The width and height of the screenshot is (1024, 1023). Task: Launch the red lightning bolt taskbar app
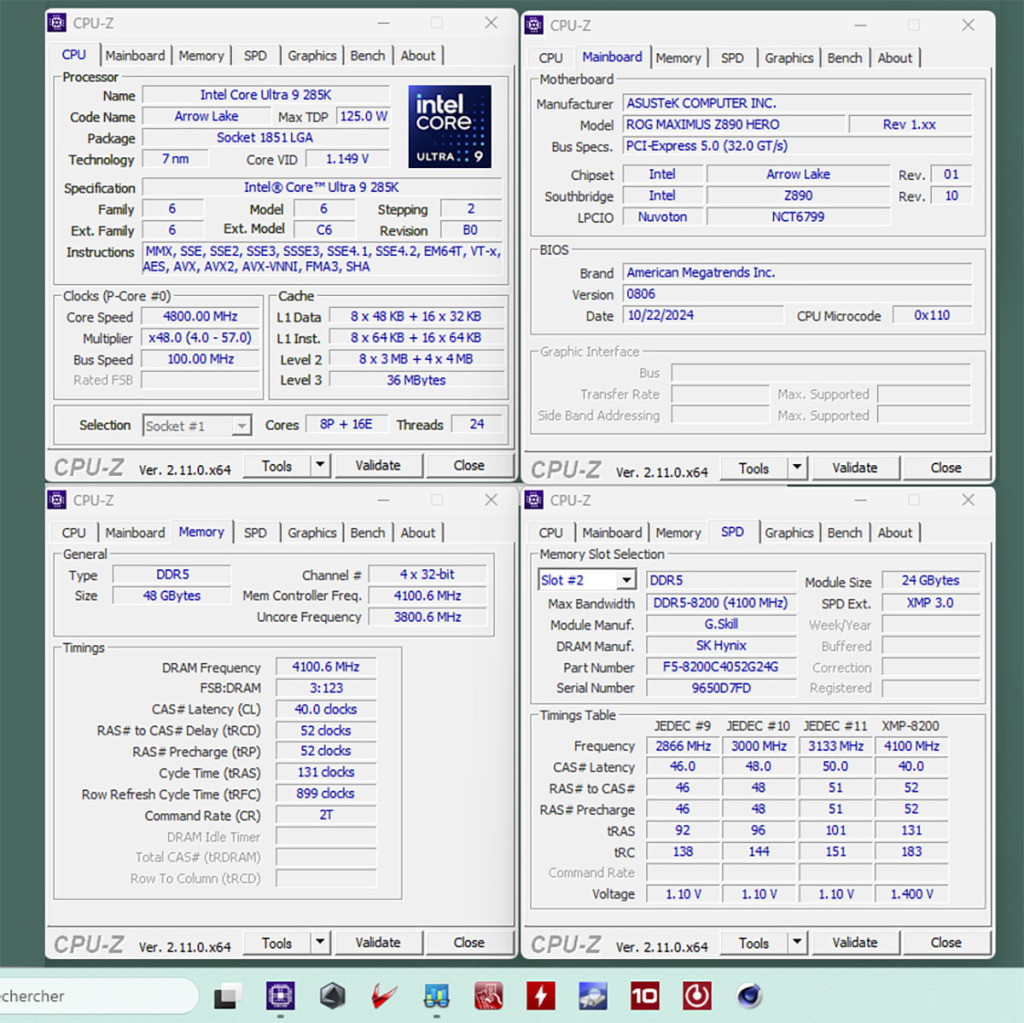tap(541, 996)
